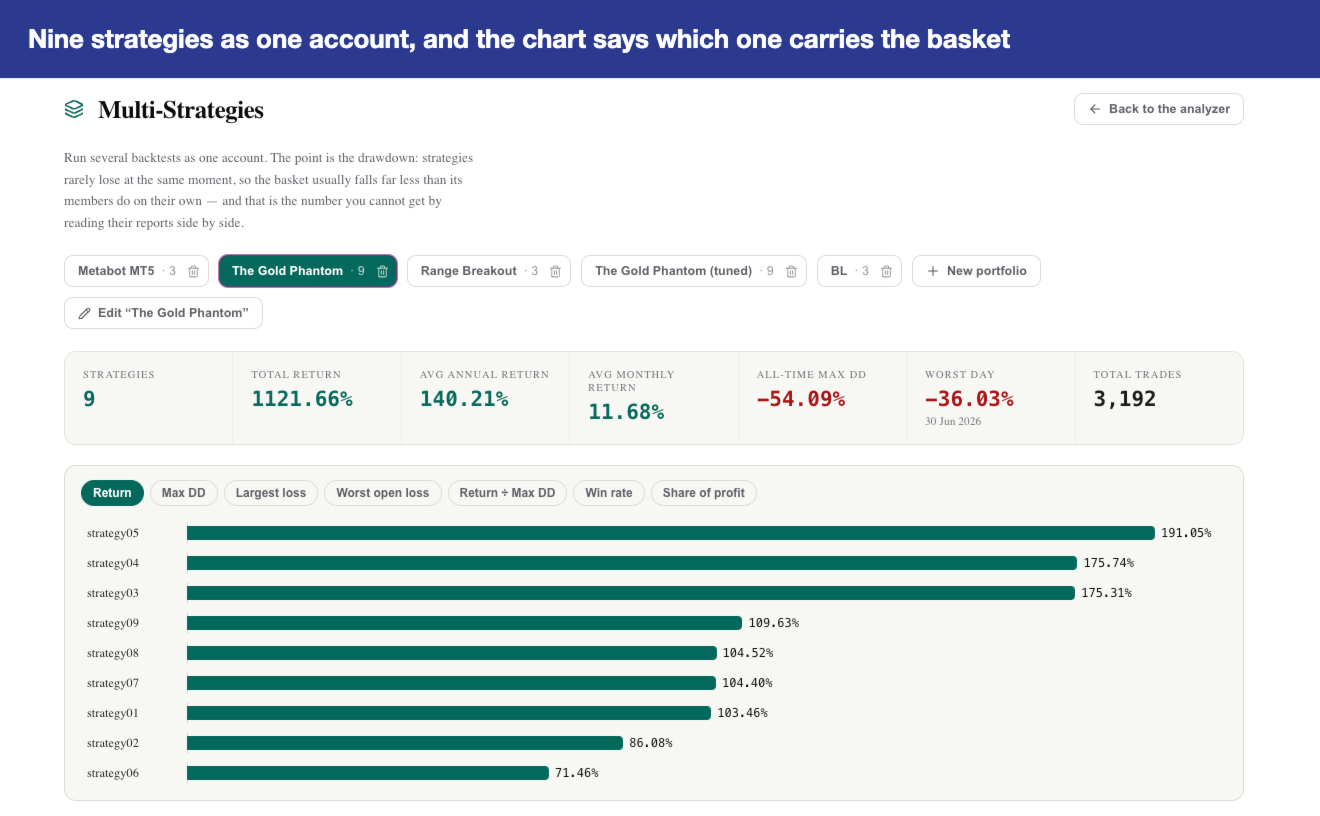This screenshot has width=1320, height=816.
Task: Click the Multi-Strategies stacked layers icon
Action: (x=74, y=109)
